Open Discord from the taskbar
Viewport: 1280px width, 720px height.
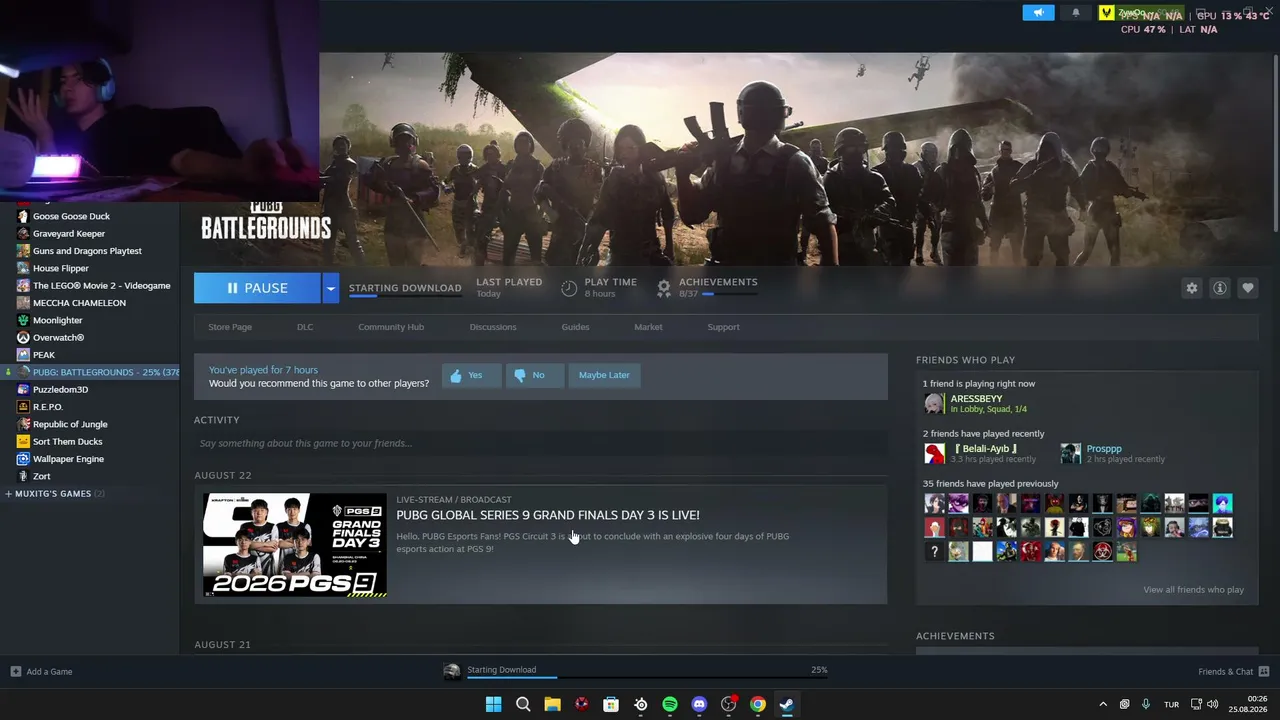pos(699,704)
